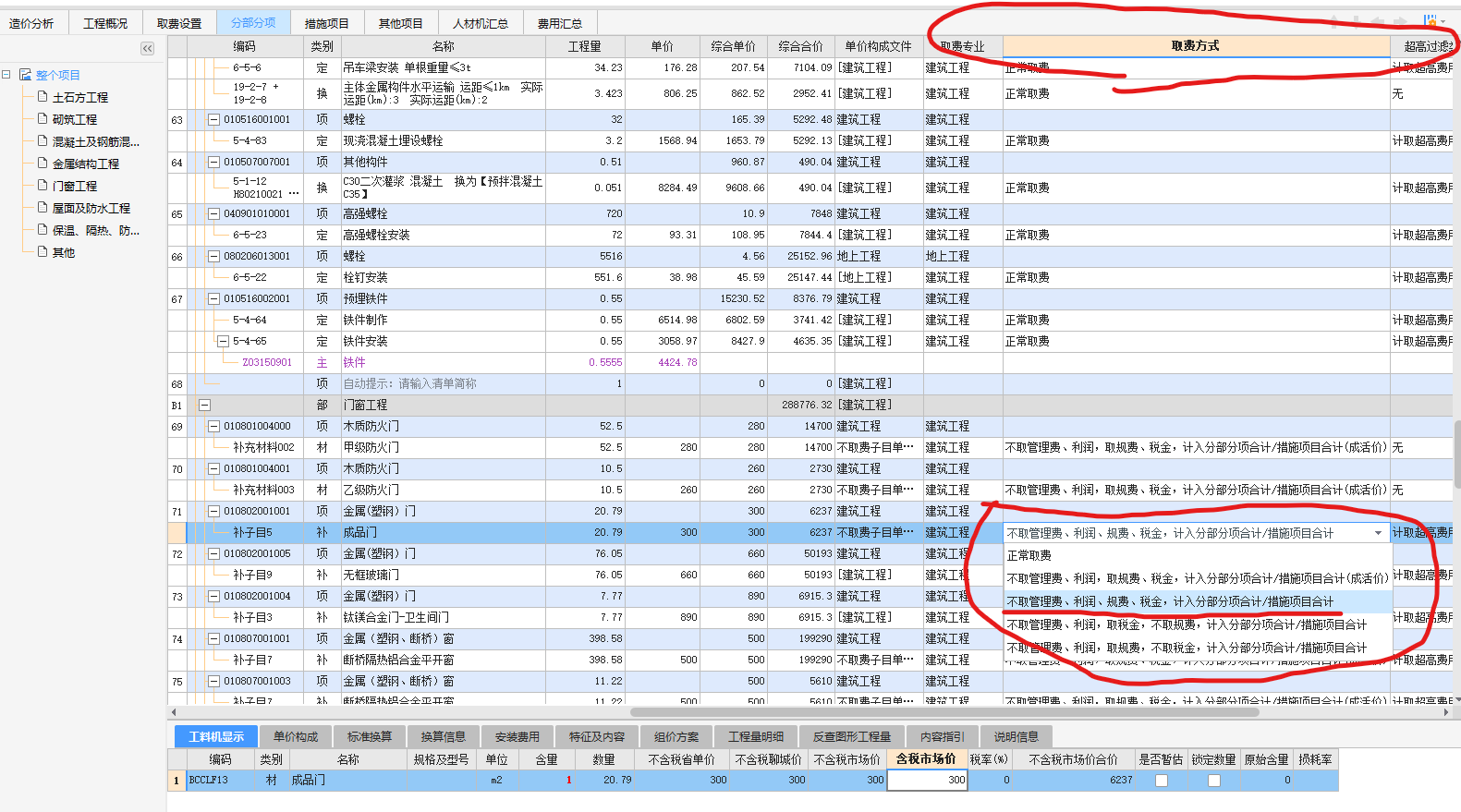Click the 门窗工程 document icon
The height and width of the screenshot is (812, 1461).
click(43, 186)
